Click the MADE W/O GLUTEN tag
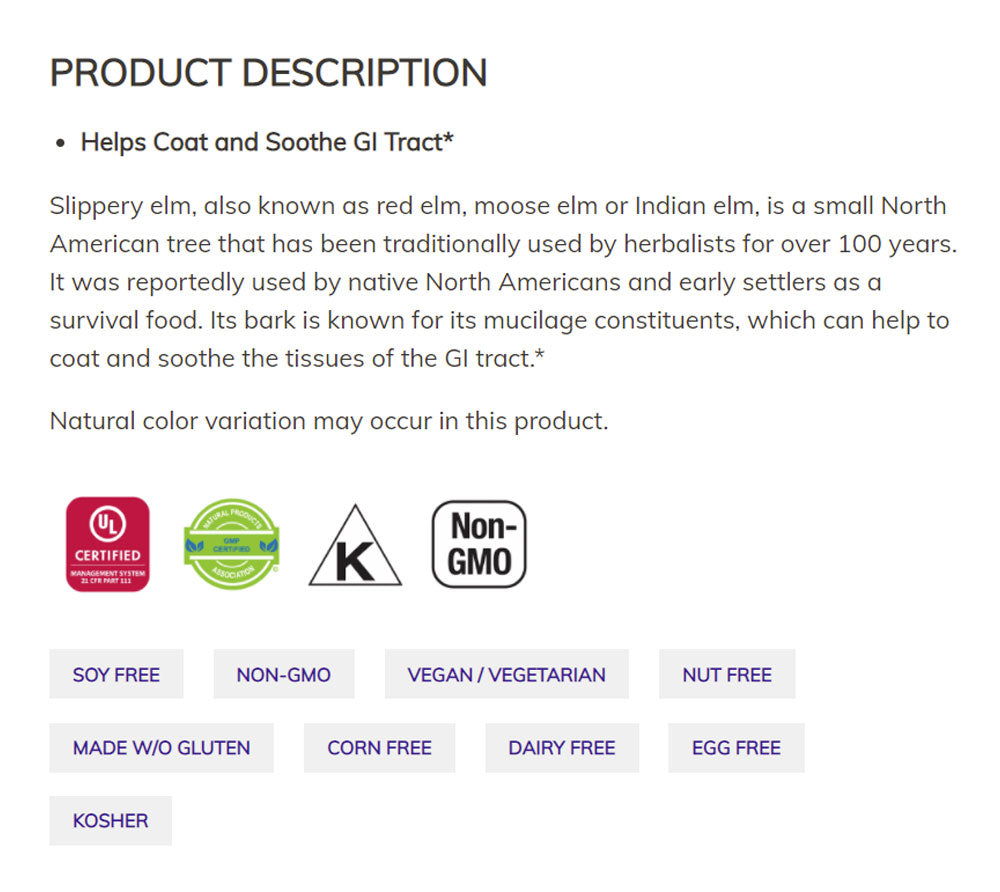 [x=161, y=748]
